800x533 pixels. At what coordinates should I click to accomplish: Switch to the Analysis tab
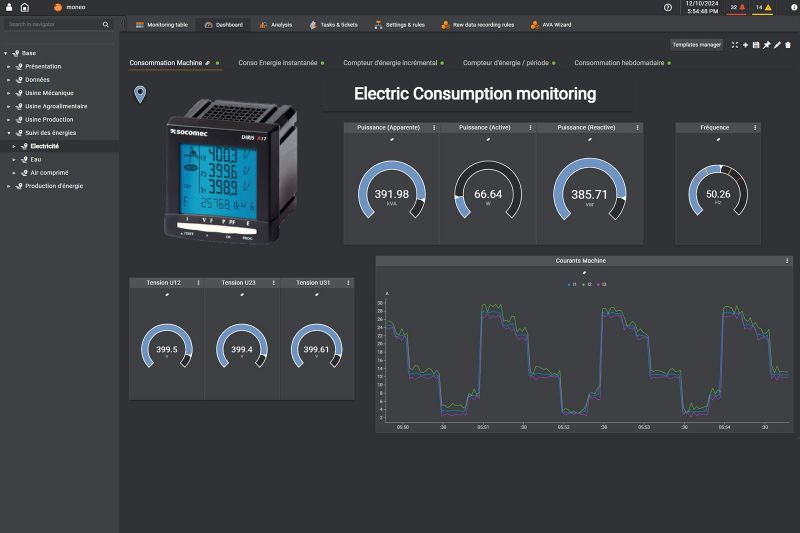[275, 24]
